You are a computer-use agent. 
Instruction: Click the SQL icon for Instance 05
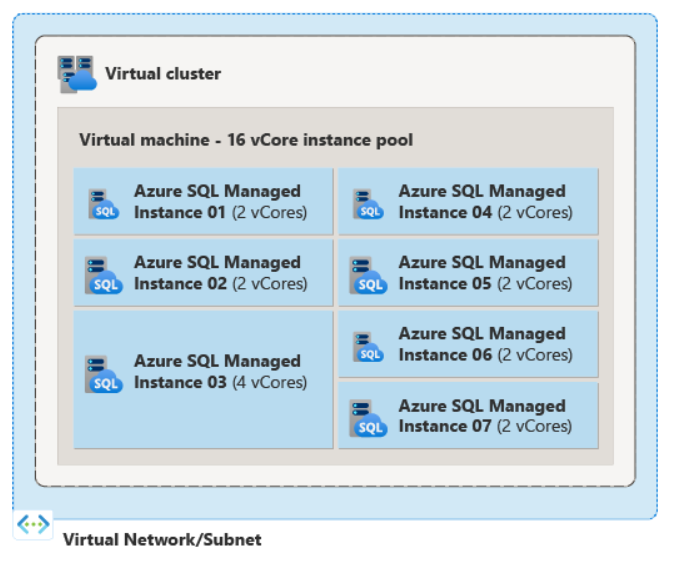tap(368, 275)
